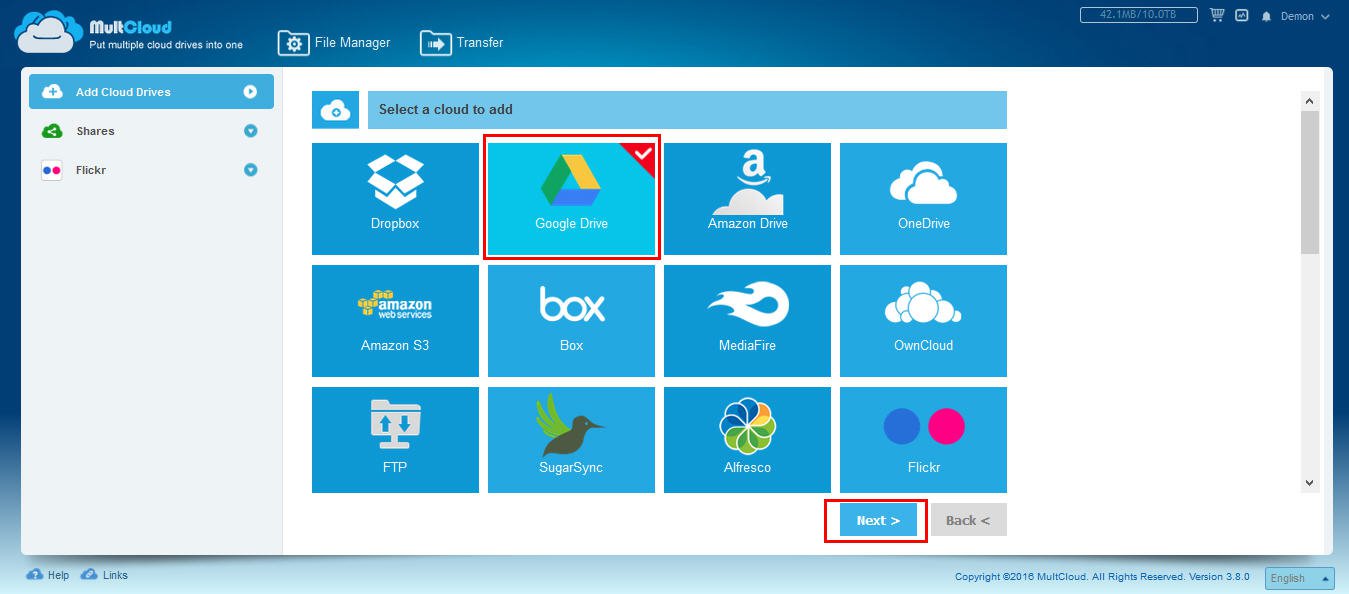1349x594 pixels.
Task: Click the Next > button
Action: [878, 520]
